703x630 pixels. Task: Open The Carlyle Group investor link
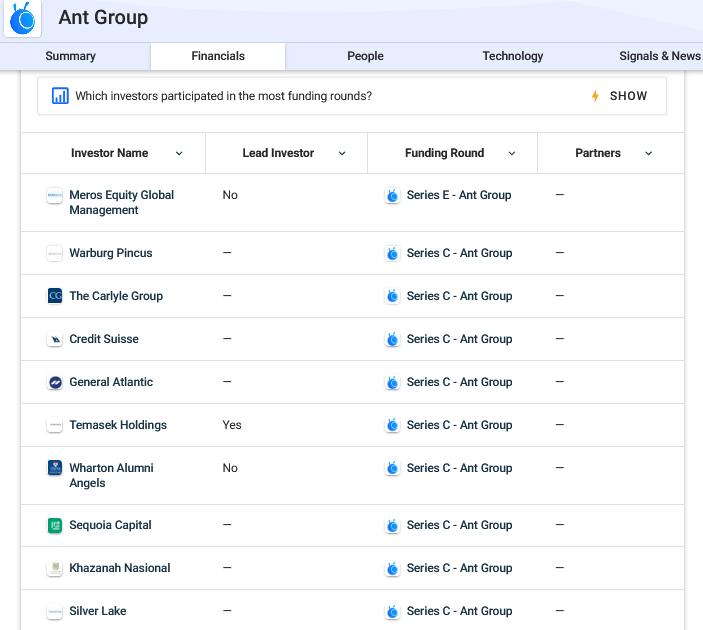point(116,296)
